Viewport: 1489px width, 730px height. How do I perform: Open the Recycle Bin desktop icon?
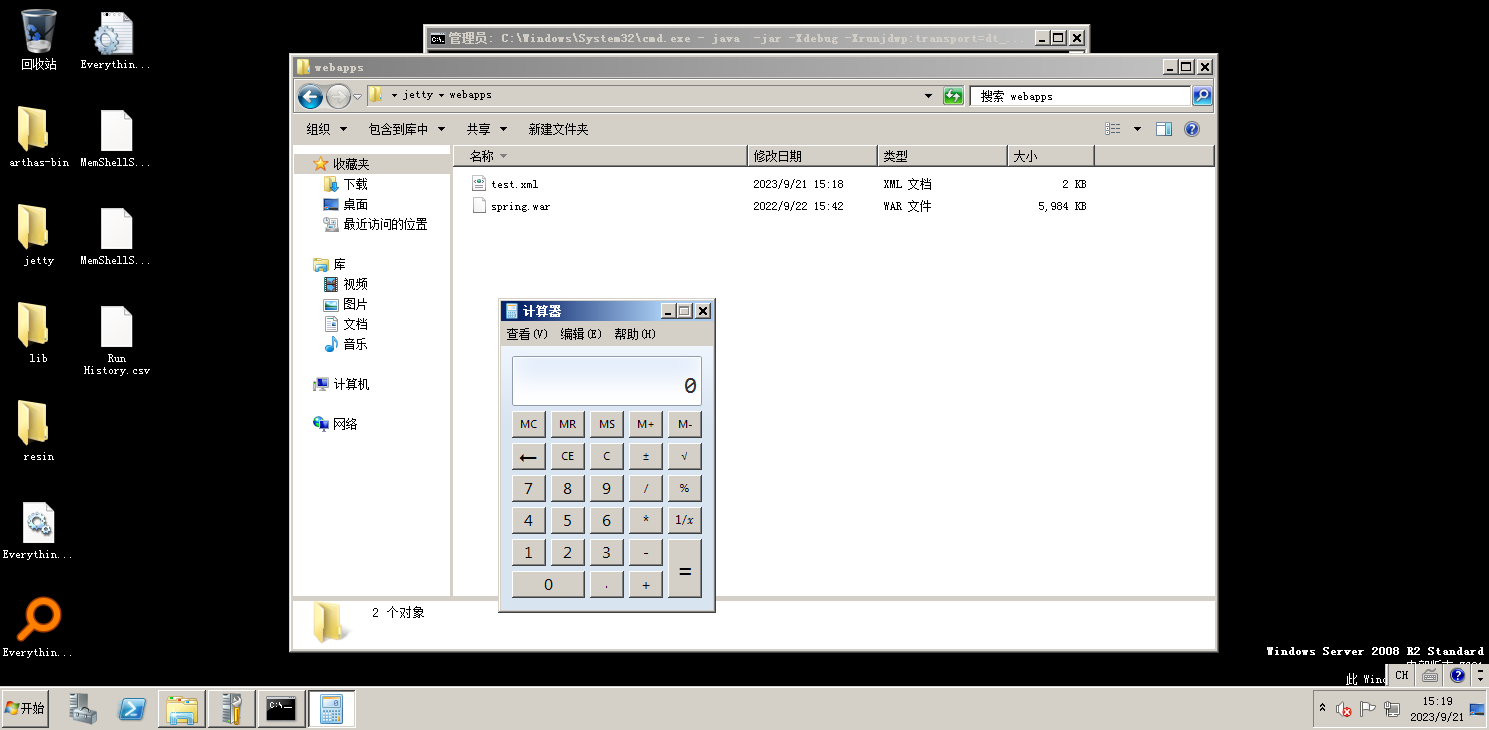pos(39,40)
